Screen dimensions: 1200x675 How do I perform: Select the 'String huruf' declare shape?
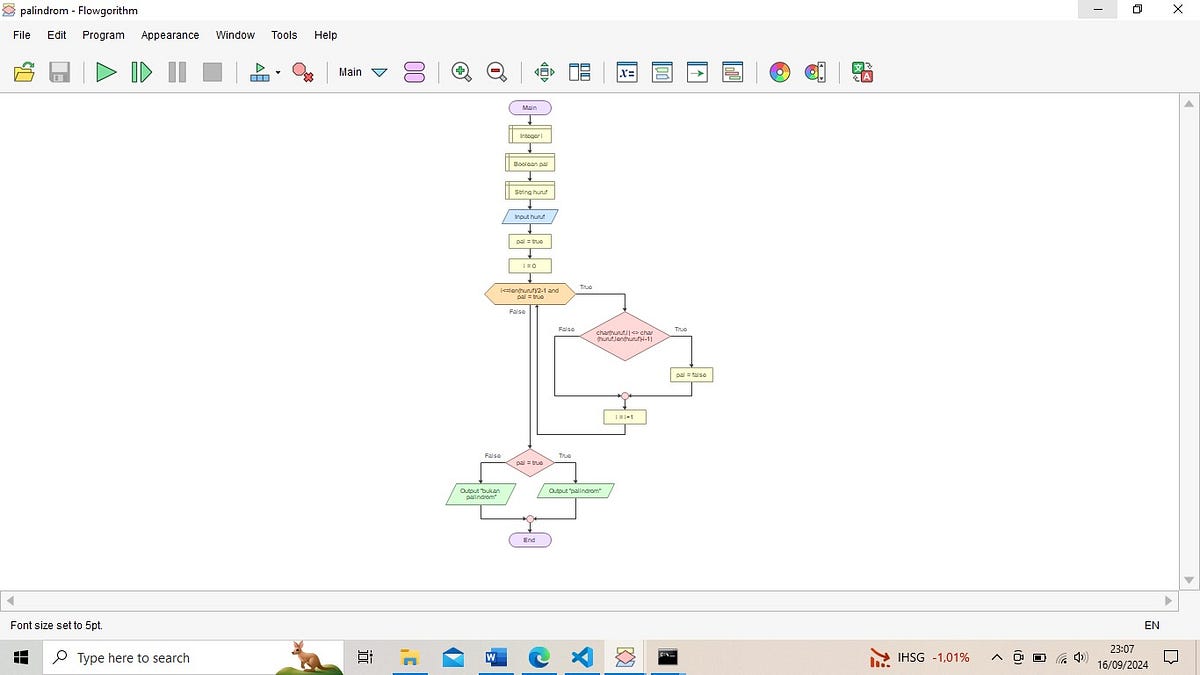pyautogui.click(x=530, y=191)
